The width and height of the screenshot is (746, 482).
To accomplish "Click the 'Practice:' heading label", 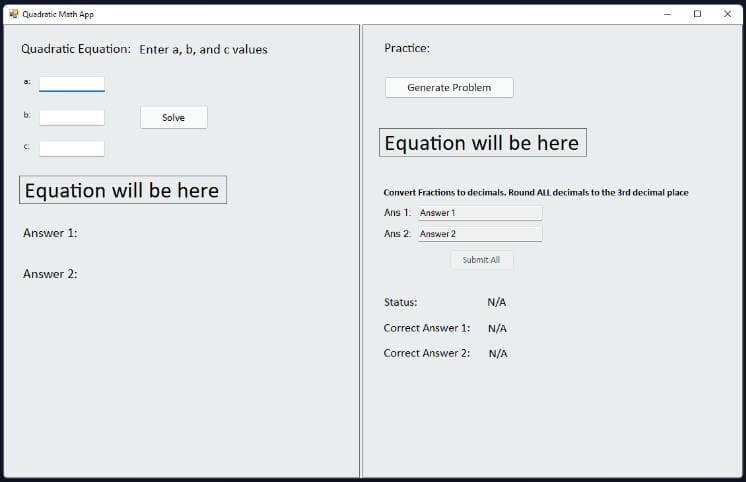I will pos(407,48).
